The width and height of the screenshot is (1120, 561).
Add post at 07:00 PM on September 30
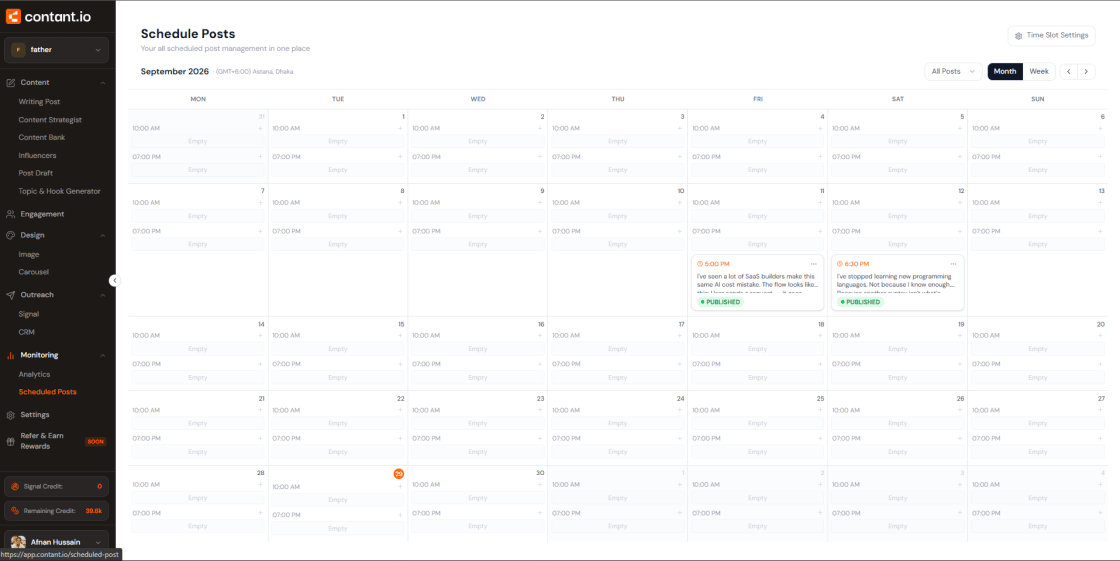(540, 513)
